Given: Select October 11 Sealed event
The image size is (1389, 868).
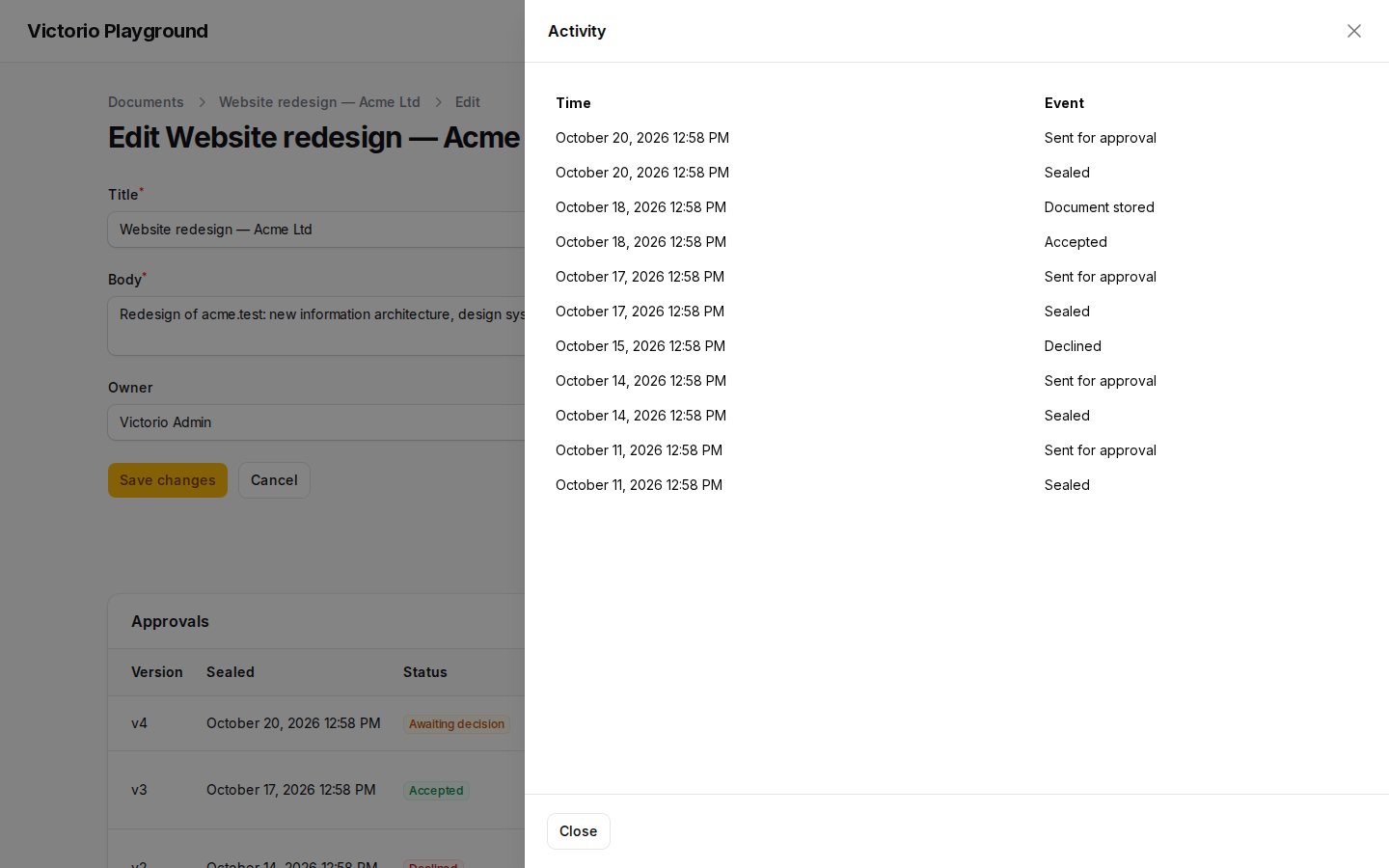Looking at the screenshot, I should tap(1067, 485).
